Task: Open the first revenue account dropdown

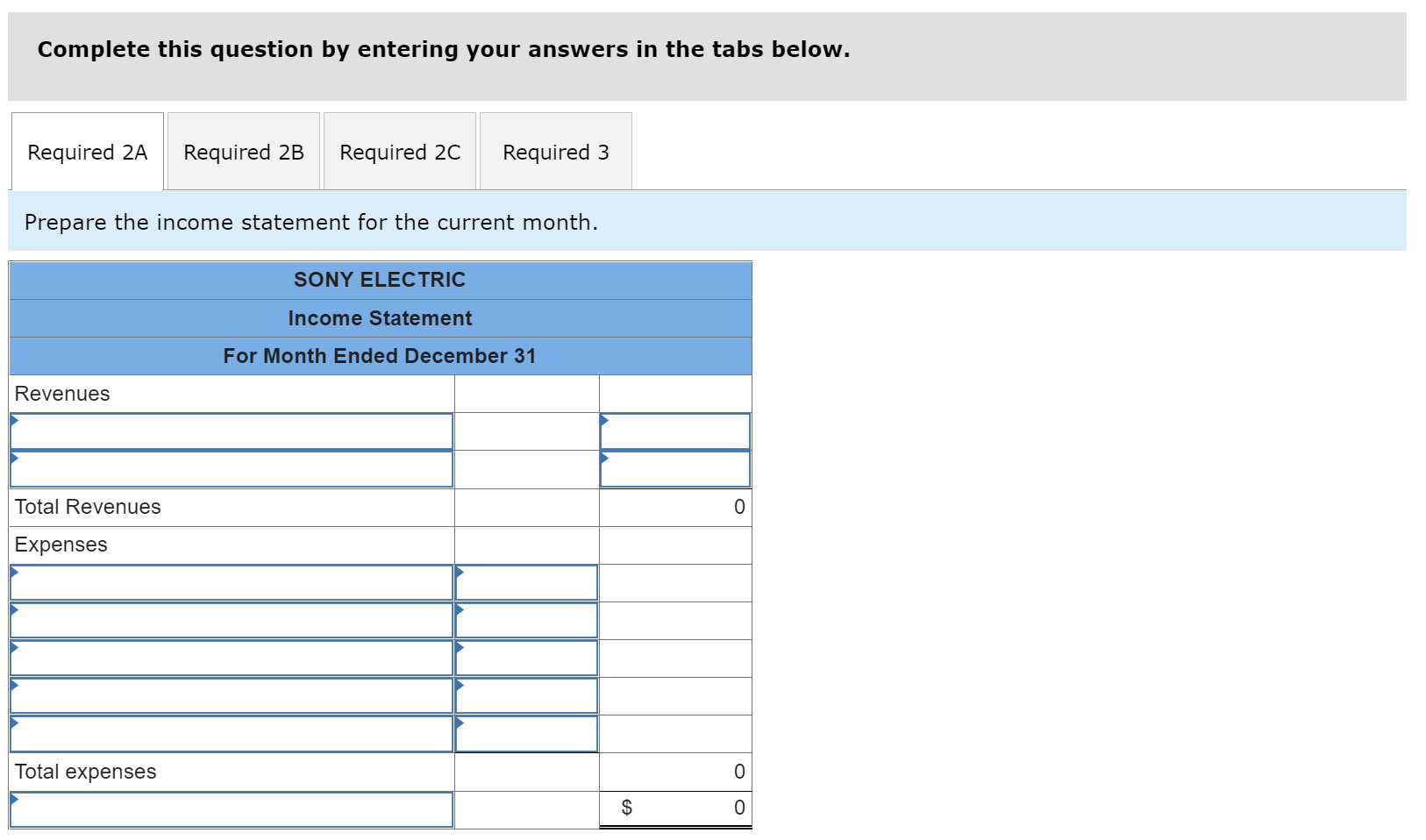Action: 231,431
